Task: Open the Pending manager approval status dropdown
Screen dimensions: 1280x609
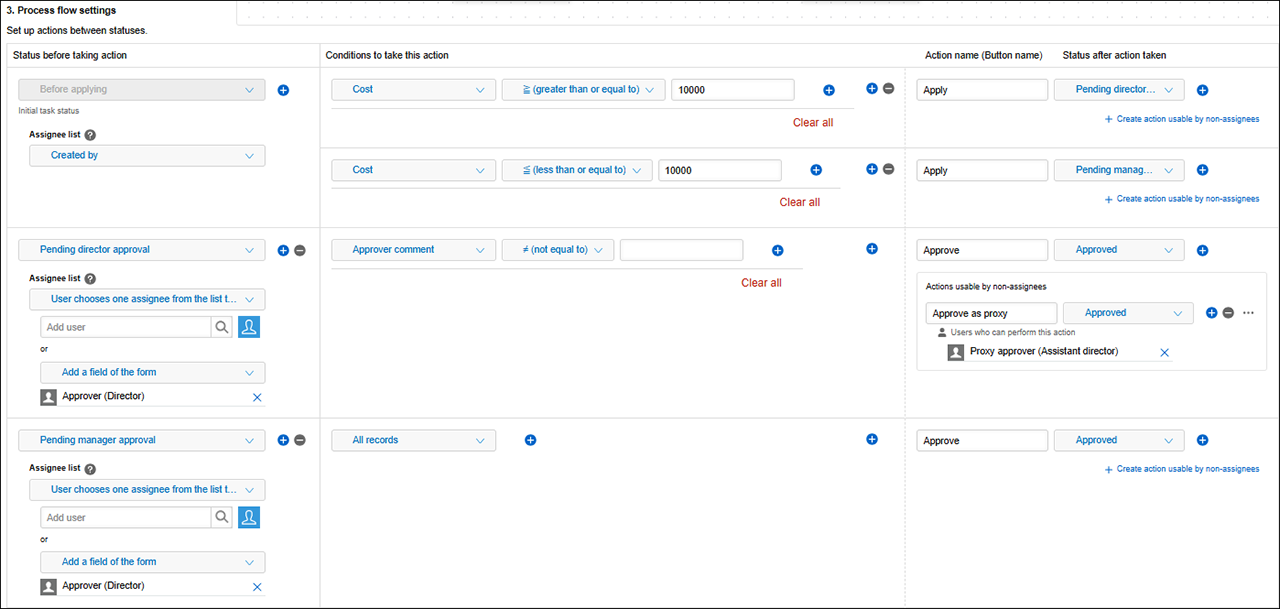Action: (140, 440)
